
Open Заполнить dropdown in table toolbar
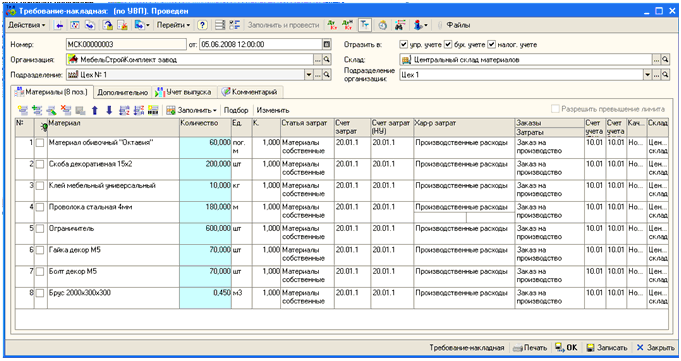192,110
